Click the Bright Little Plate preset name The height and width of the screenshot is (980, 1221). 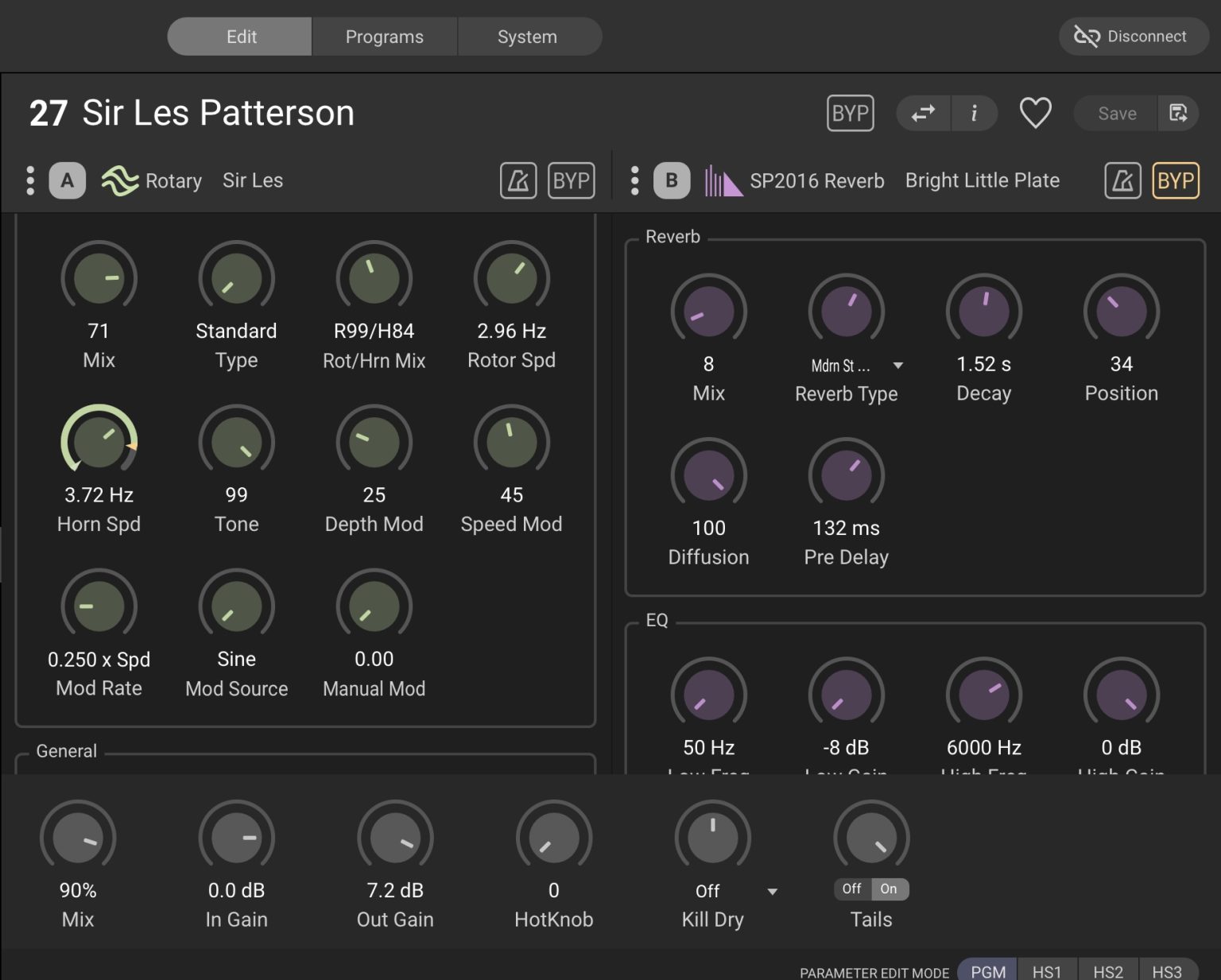coord(983,180)
